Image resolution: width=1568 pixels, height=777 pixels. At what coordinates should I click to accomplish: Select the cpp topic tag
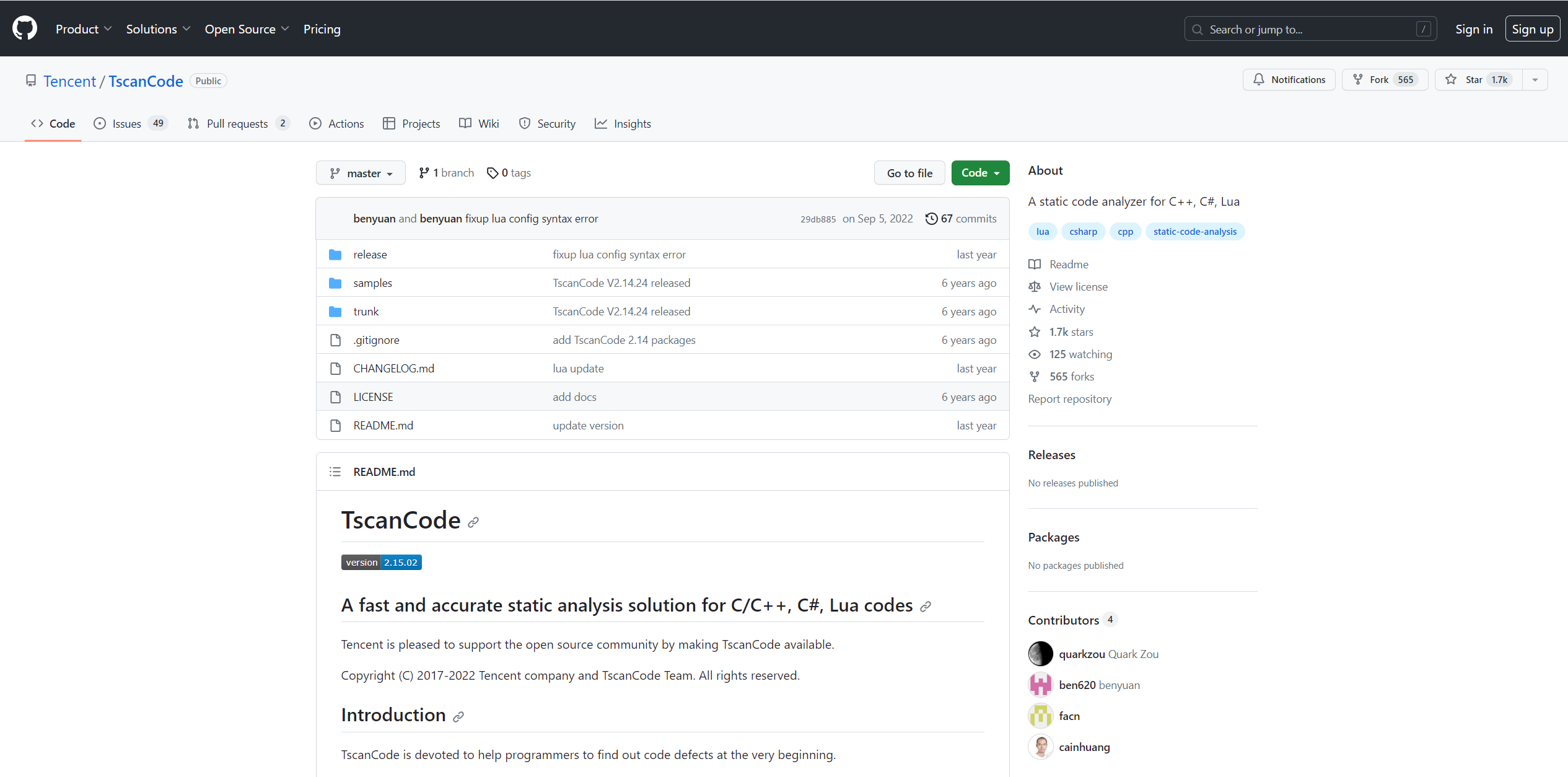point(1125,231)
